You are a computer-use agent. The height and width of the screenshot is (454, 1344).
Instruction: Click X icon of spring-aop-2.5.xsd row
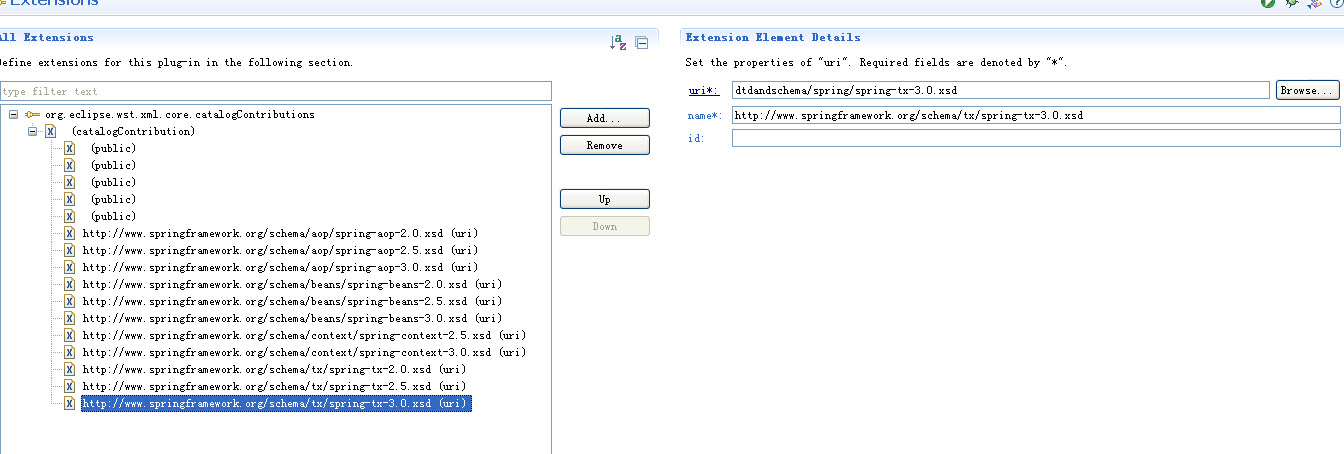pos(70,250)
